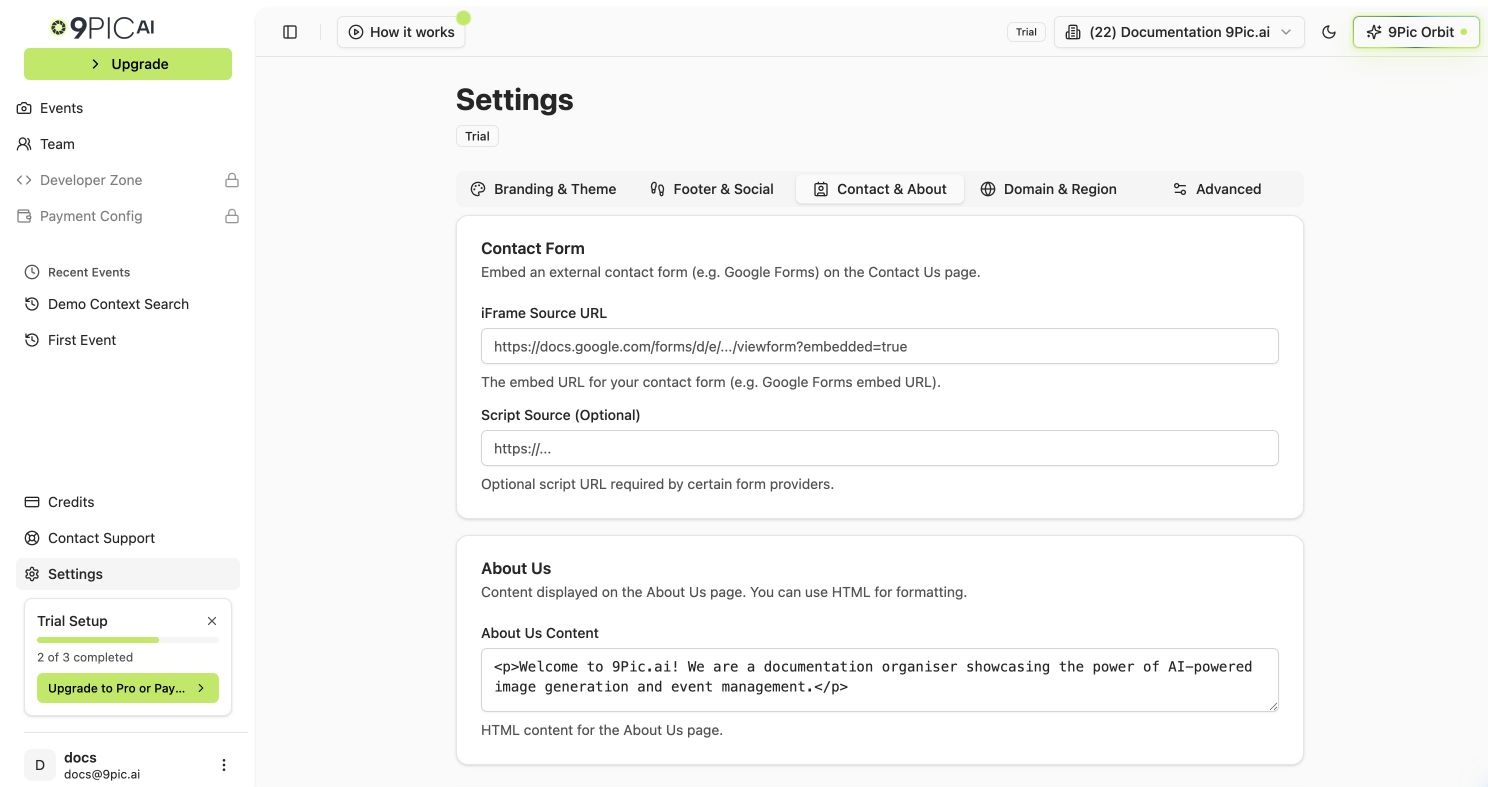Click the lock icon beside Developer Zone

[x=232, y=180]
